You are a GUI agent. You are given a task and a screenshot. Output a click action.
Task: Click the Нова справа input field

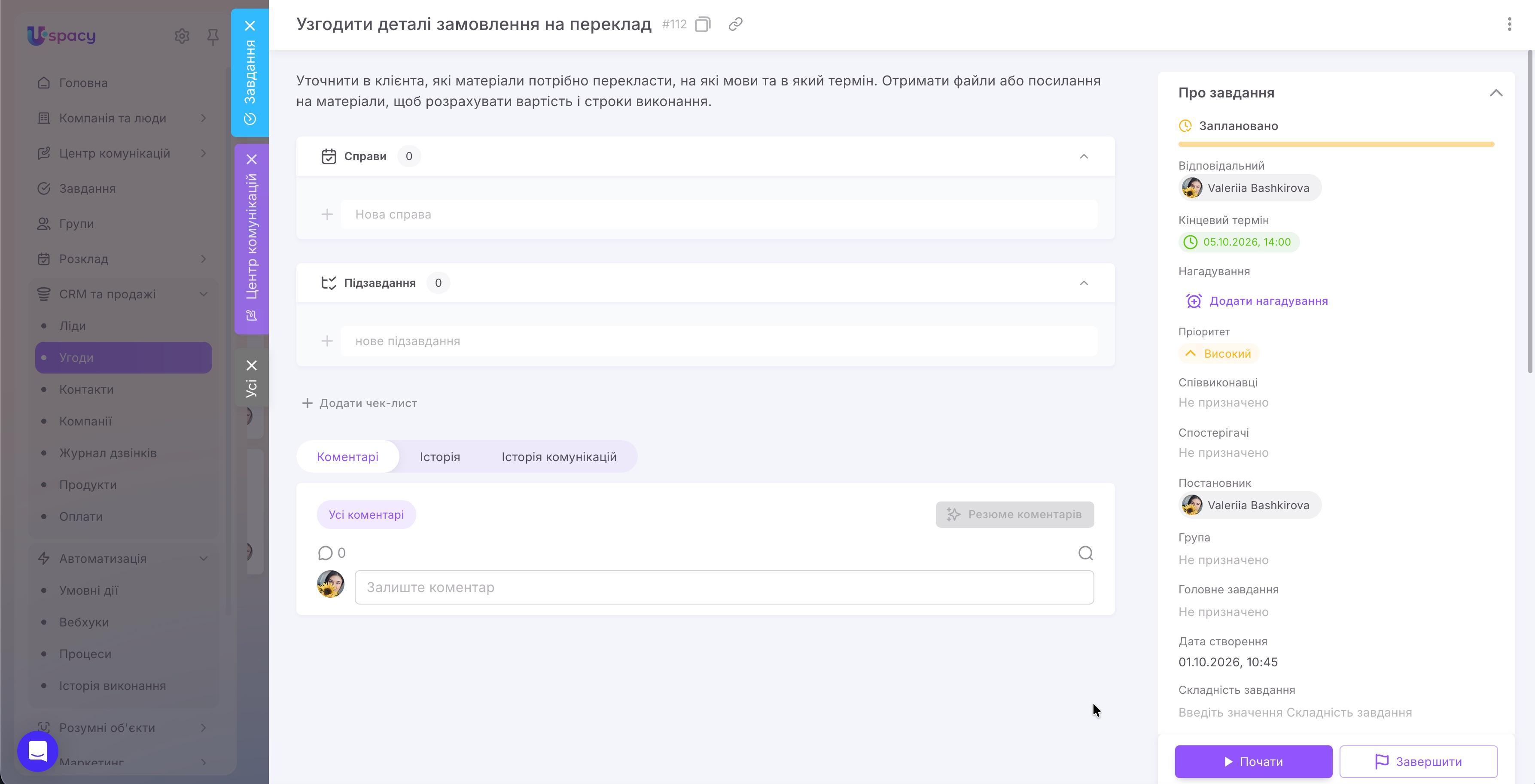(x=719, y=215)
